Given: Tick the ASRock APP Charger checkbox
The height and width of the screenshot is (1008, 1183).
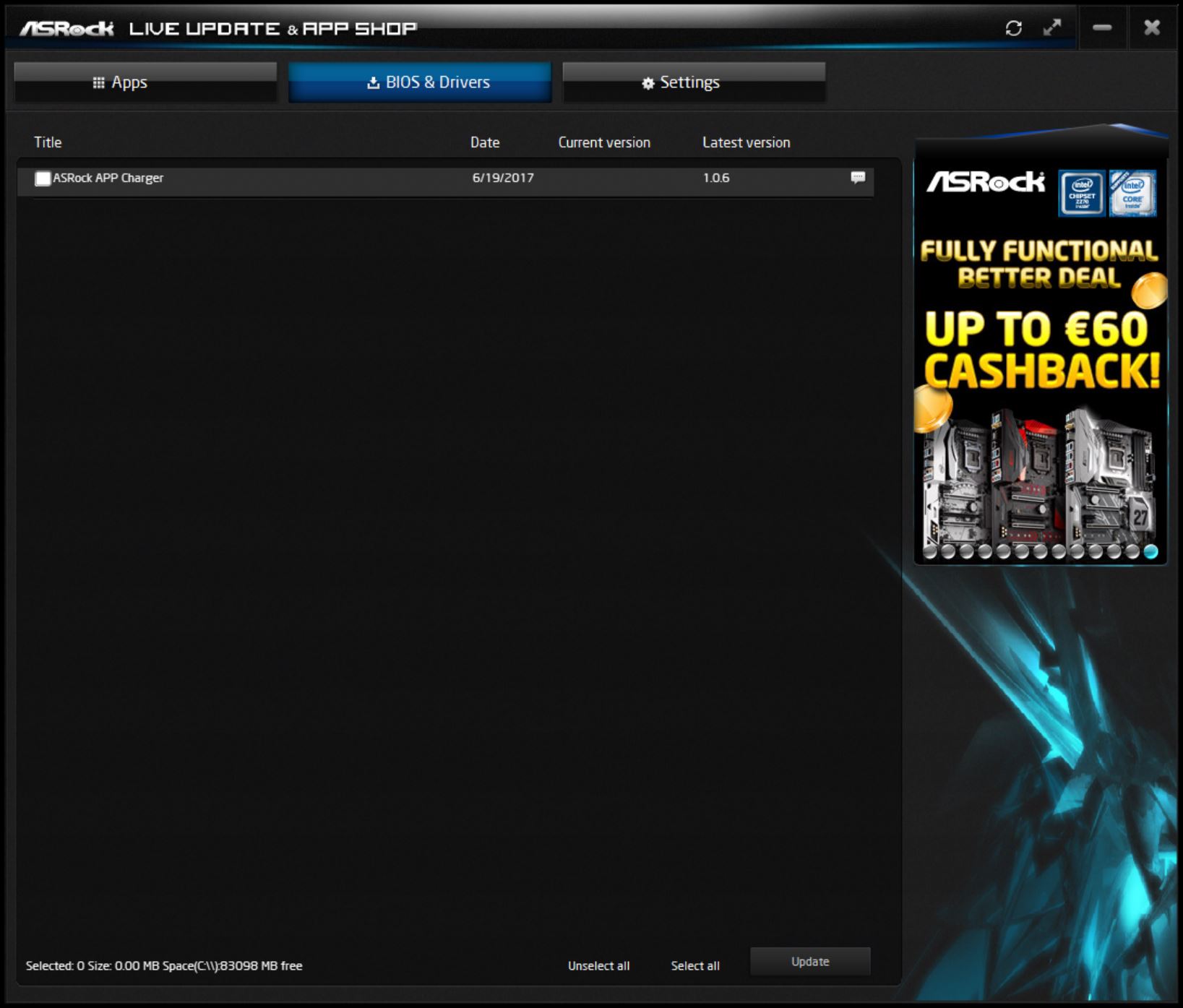Looking at the screenshot, I should [x=43, y=178].
